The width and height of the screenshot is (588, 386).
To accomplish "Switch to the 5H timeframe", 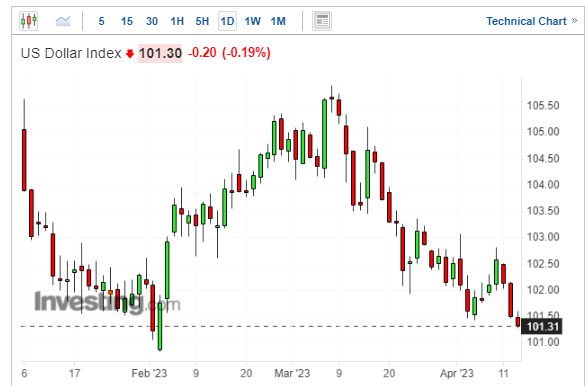I will pyautogui.click(x=202, y=21).
